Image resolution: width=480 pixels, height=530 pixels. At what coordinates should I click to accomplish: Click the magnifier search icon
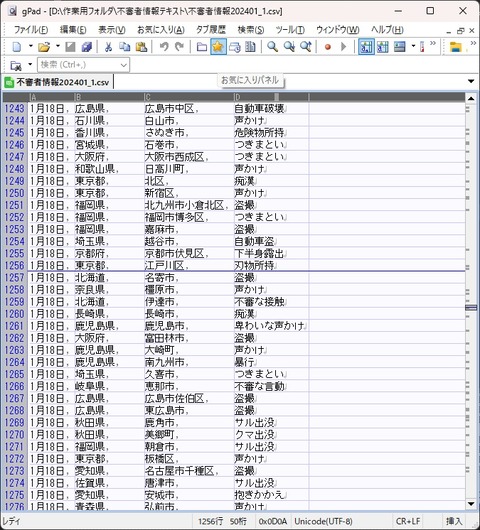pos(272,47)
